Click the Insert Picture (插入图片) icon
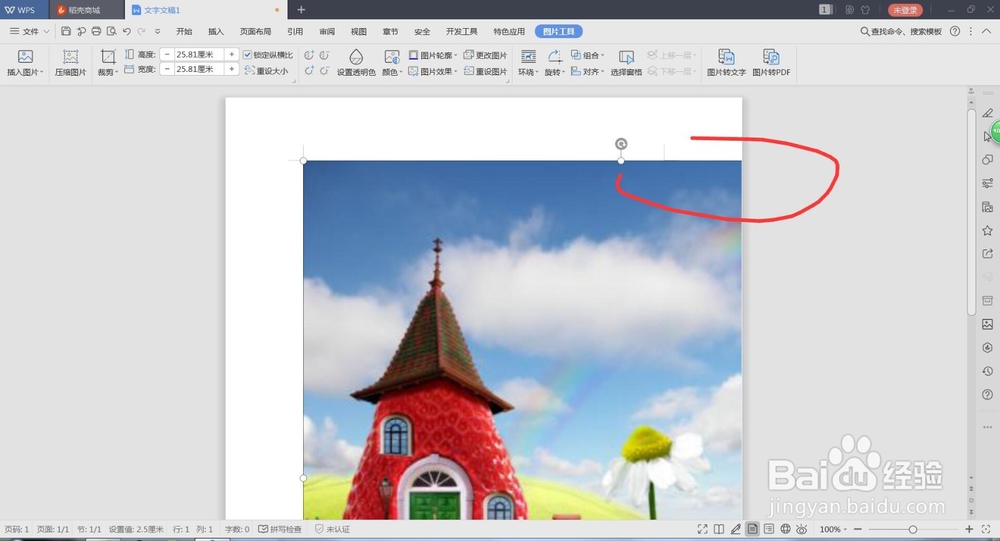1000x541 pixels. click(25, 57)
